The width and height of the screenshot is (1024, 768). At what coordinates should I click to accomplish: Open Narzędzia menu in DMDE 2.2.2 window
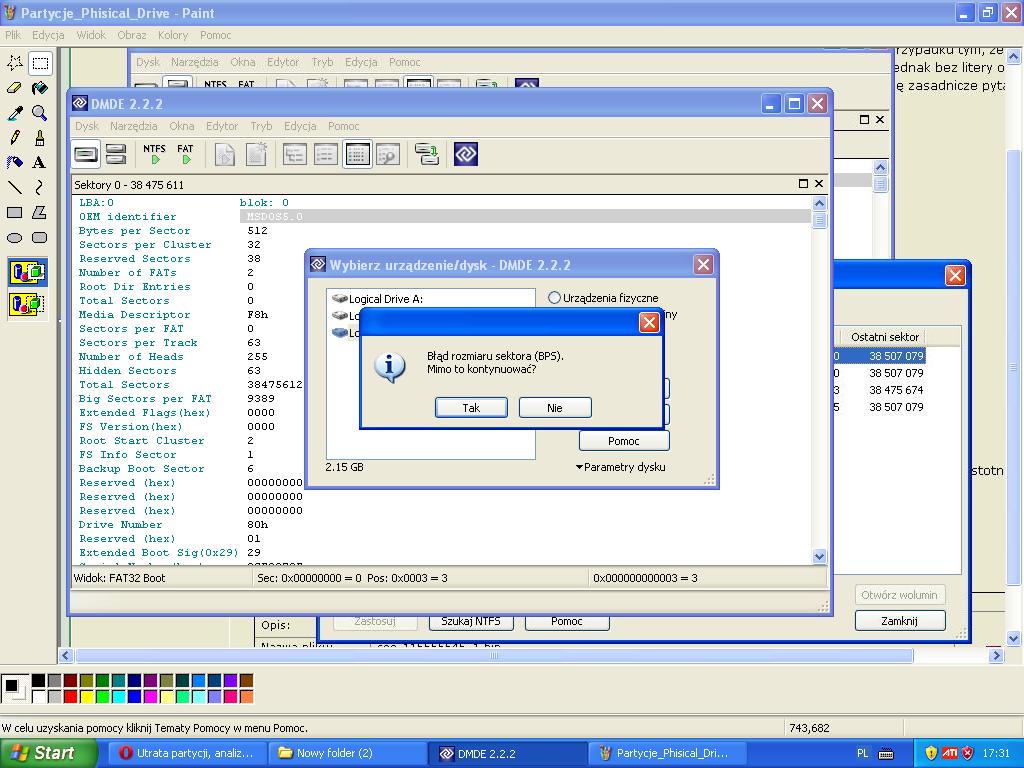click(x=133, y=126)
